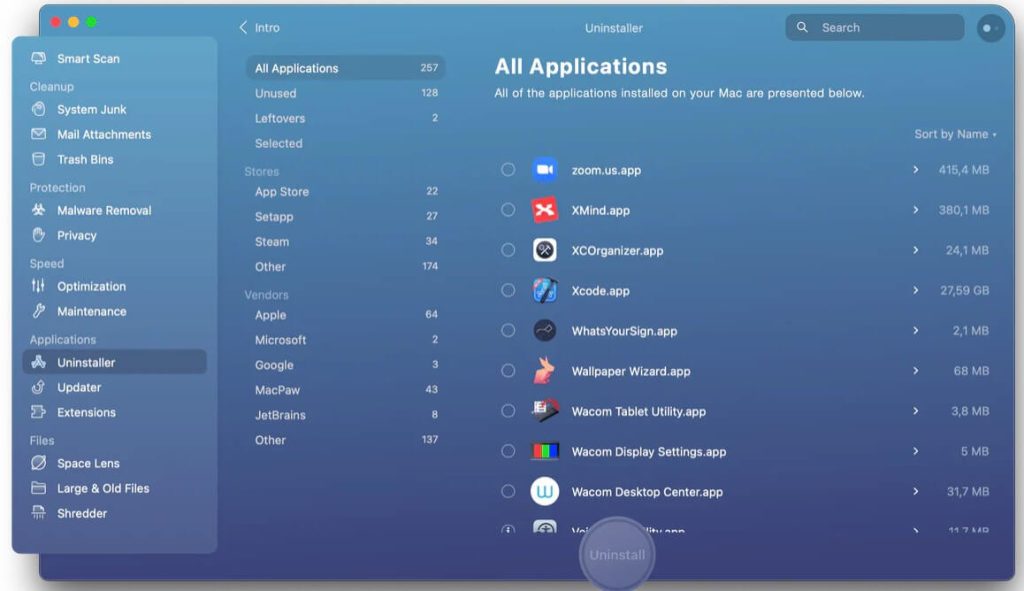The width and height of the screenshot is (1024, 591).
Task: Click the Malware Removal biohazard icon
Action: (x=39, y=211)
